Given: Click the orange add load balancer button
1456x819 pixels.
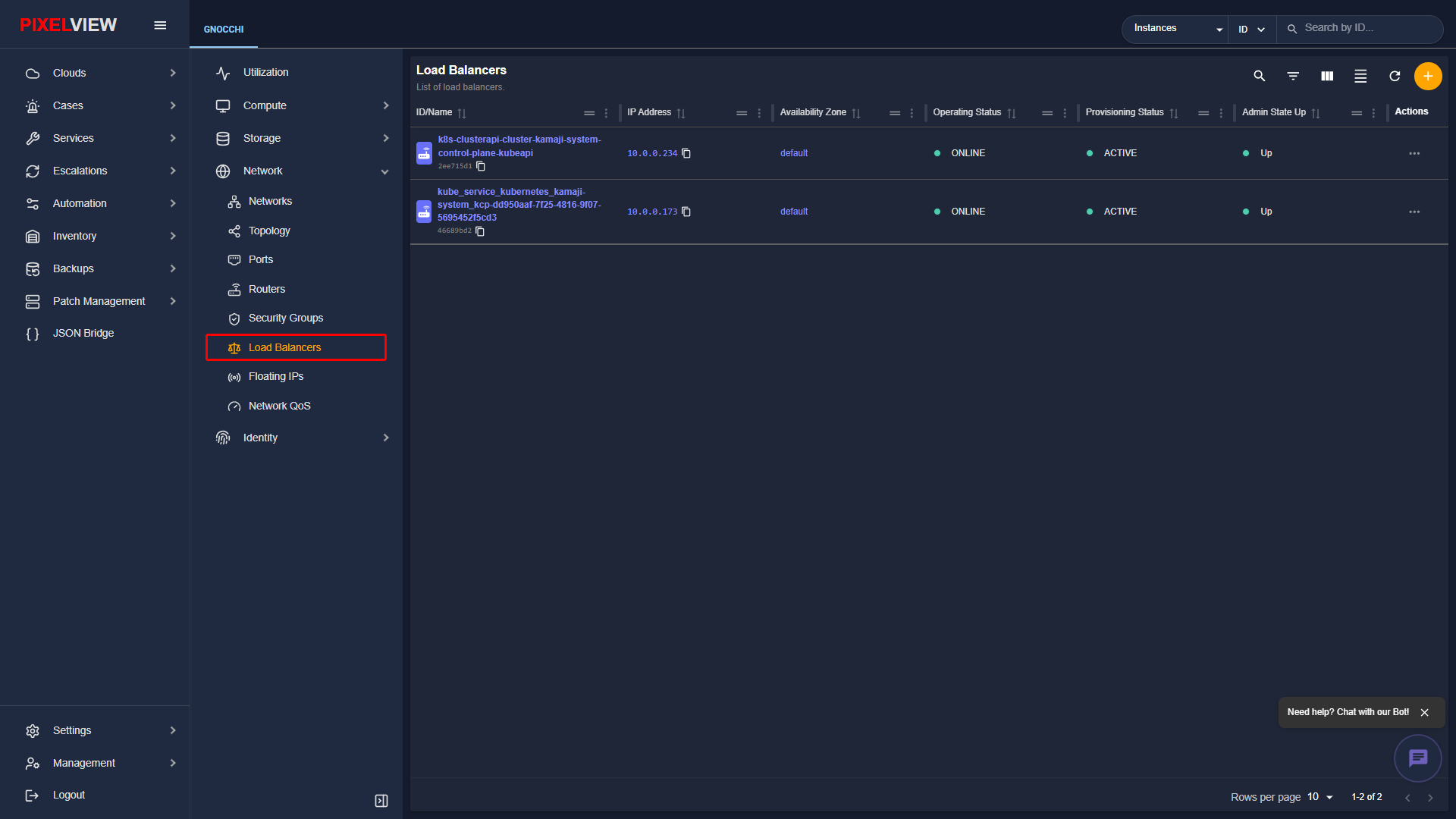Looking at the screenshot, I should [x=1428, y=76].
